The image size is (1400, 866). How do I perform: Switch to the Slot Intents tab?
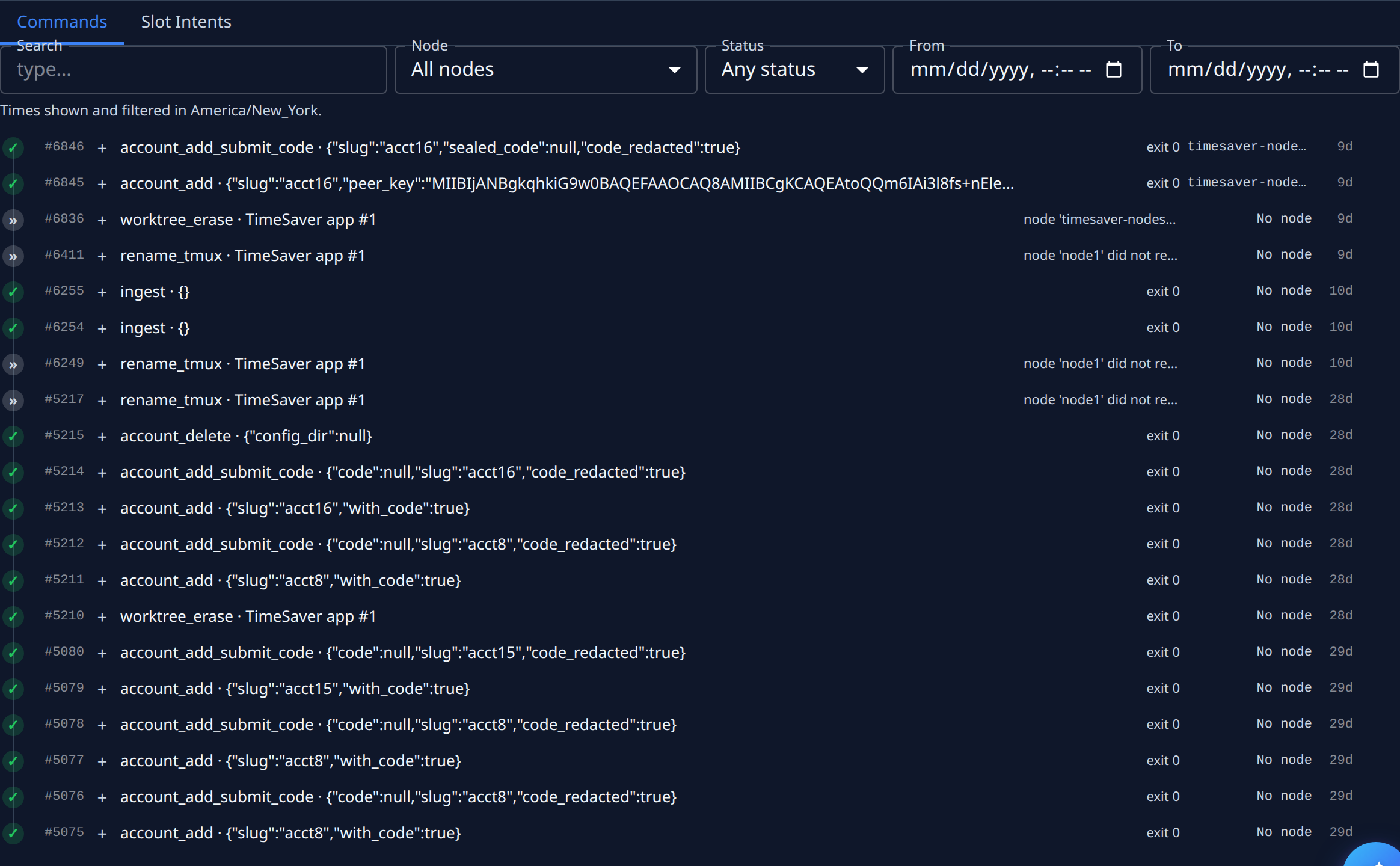pyautogui.click(x=186, y=22)
